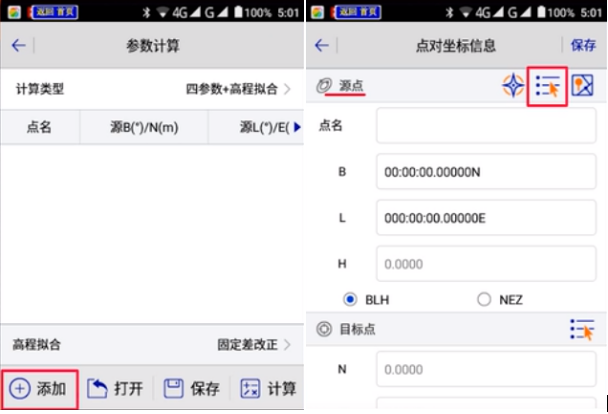This screenshot has width=608, height=414.
Task: Open point list picker for 源点
Action: (x=547, y=87)
